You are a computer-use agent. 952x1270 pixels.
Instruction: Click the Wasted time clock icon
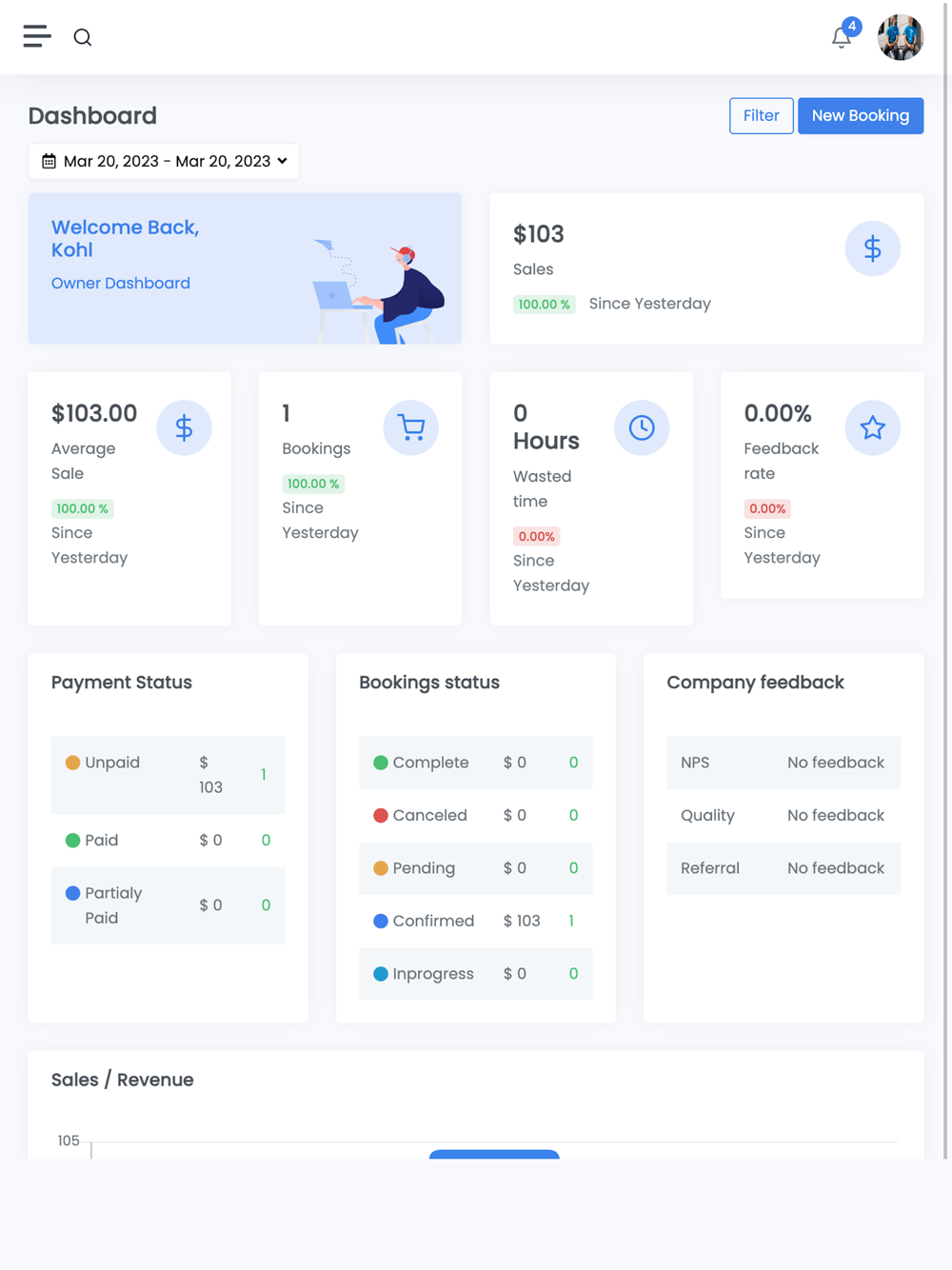pyautogui.click(x=642, y=427)
